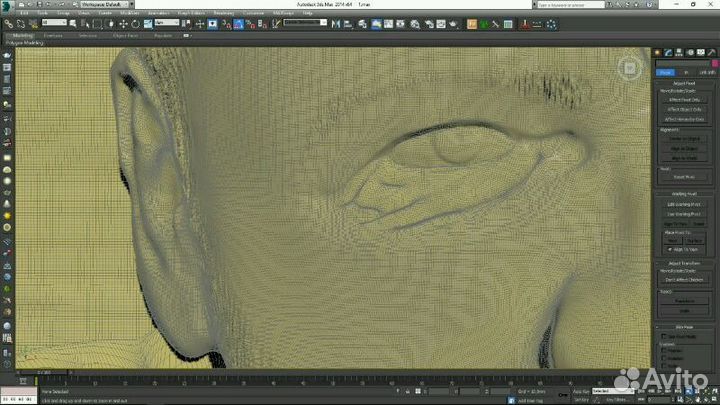
Task: Open the Schematic View
Action: (400, 24)
